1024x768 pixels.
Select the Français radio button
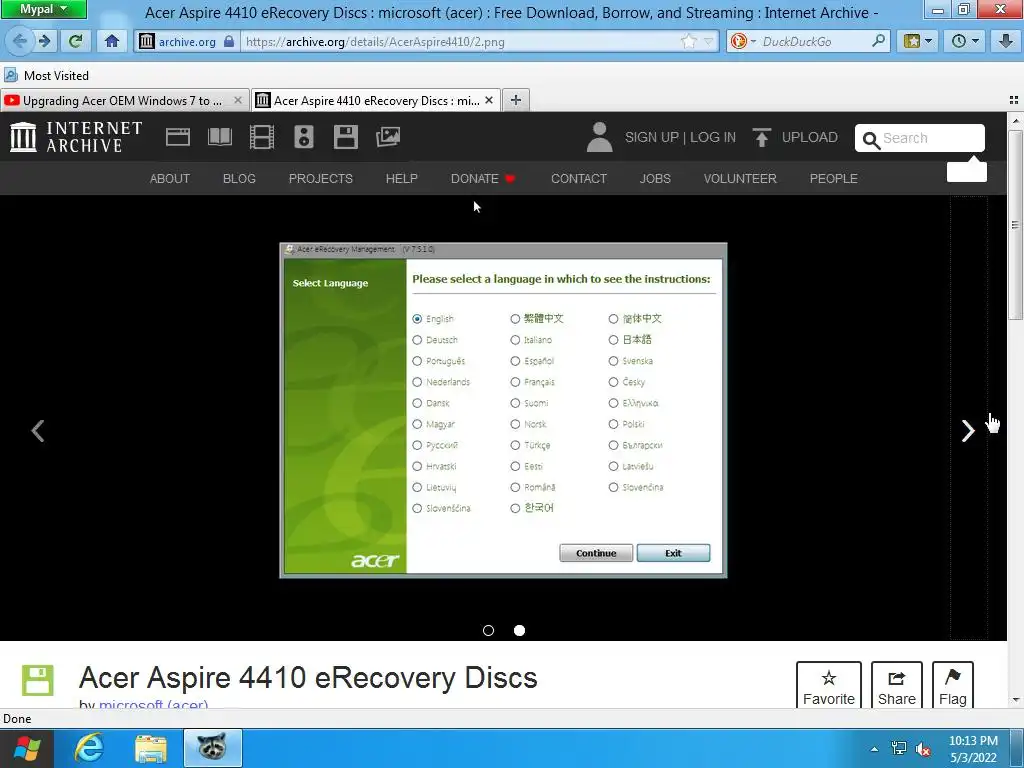pyautogui.click(x=515, y=382)
